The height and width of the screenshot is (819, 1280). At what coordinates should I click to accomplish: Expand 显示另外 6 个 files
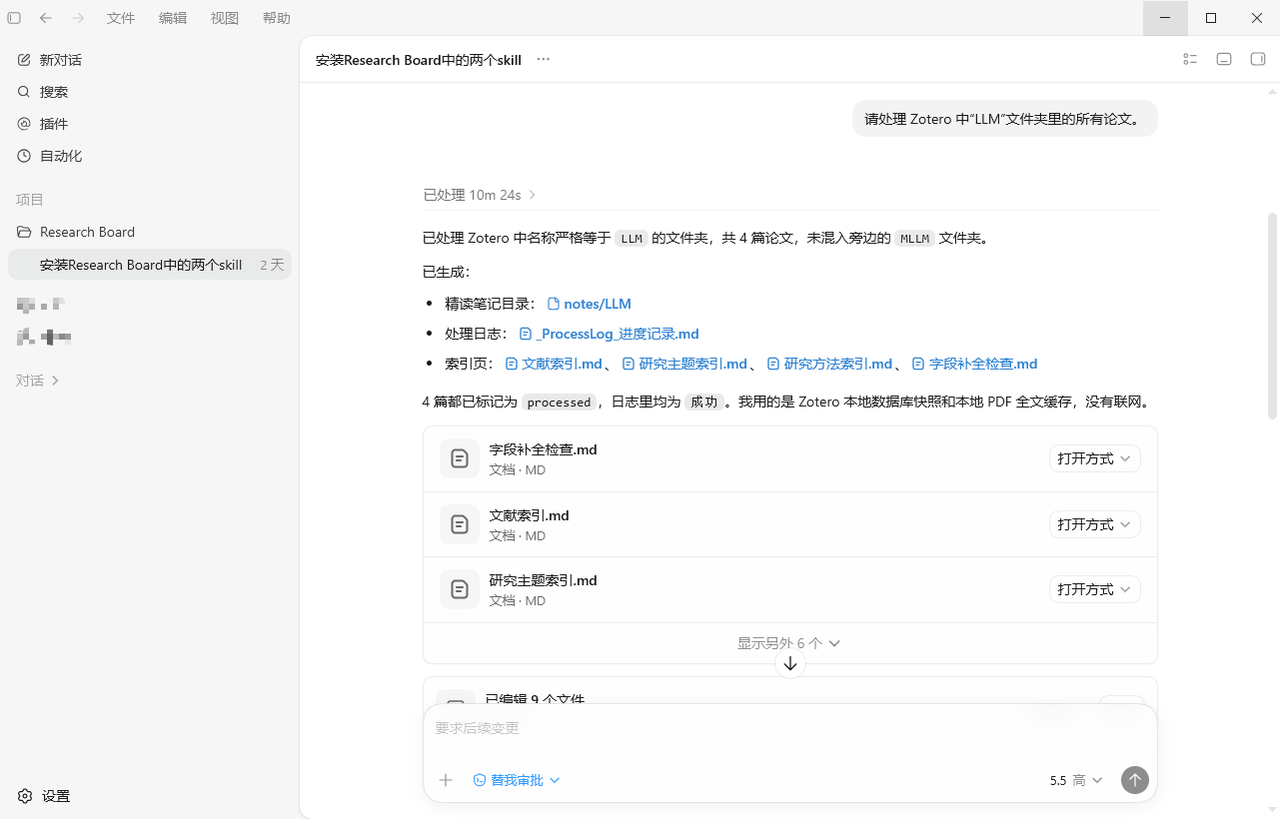pos(789,643)
